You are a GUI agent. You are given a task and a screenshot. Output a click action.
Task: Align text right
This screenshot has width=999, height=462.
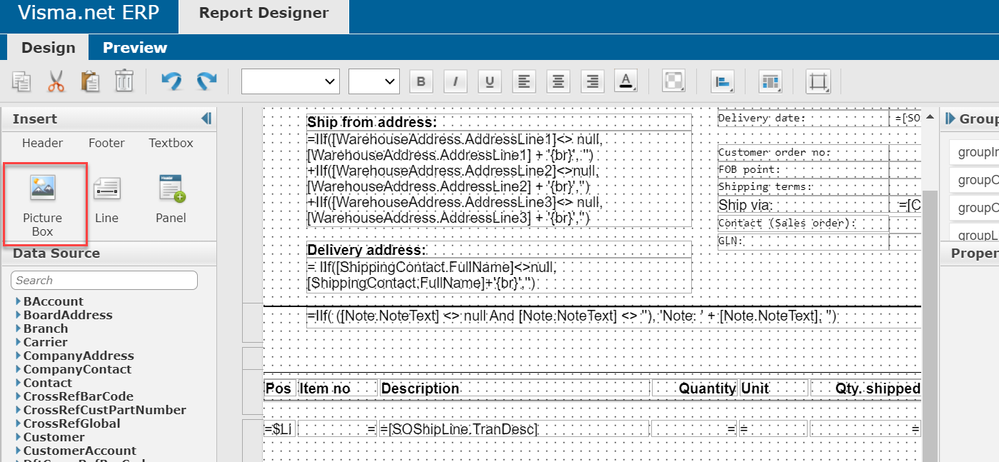tap(593, 82)
